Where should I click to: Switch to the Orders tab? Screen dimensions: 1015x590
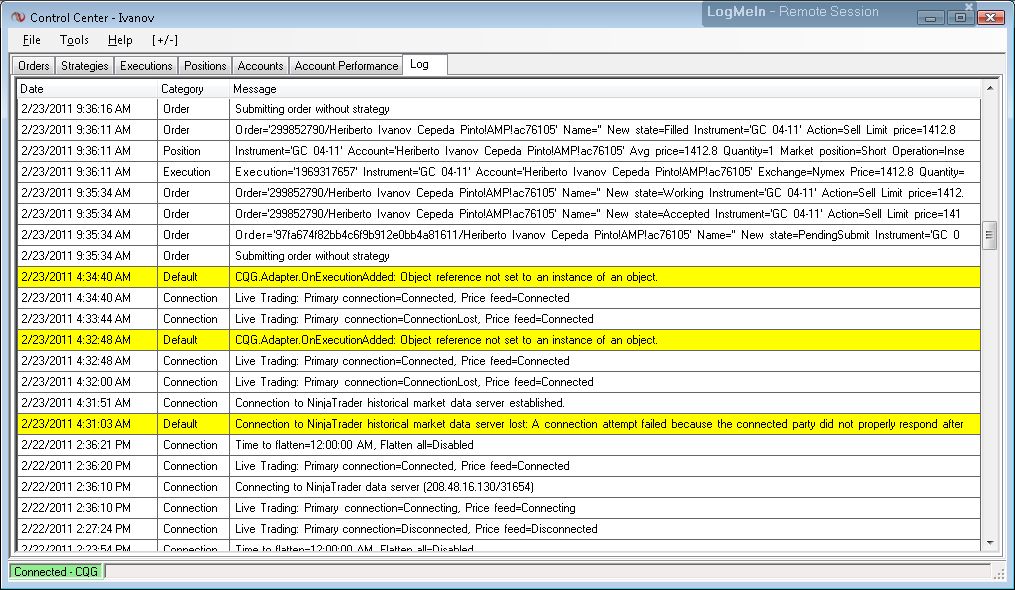[x=34, y=65]
